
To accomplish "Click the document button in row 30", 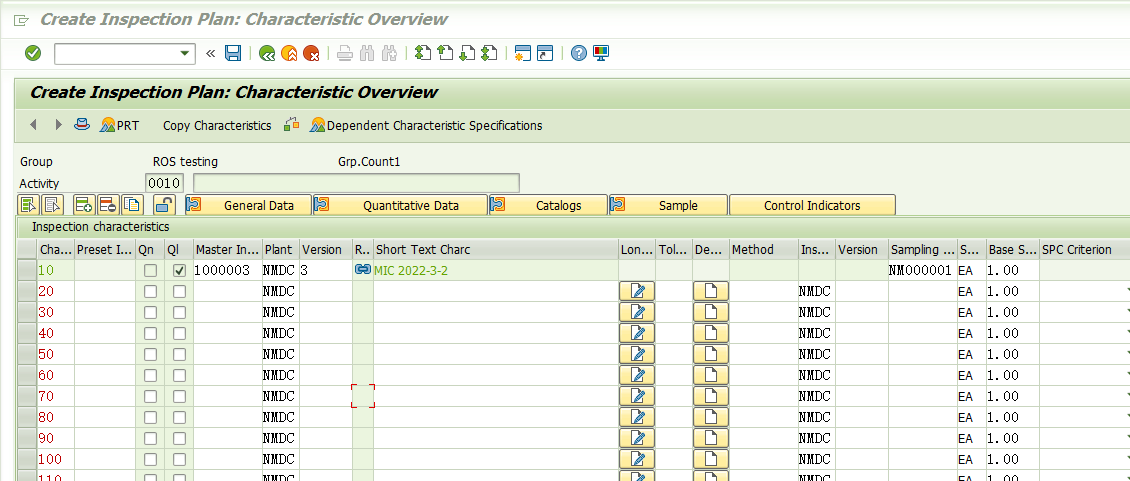I will (711, 312).
